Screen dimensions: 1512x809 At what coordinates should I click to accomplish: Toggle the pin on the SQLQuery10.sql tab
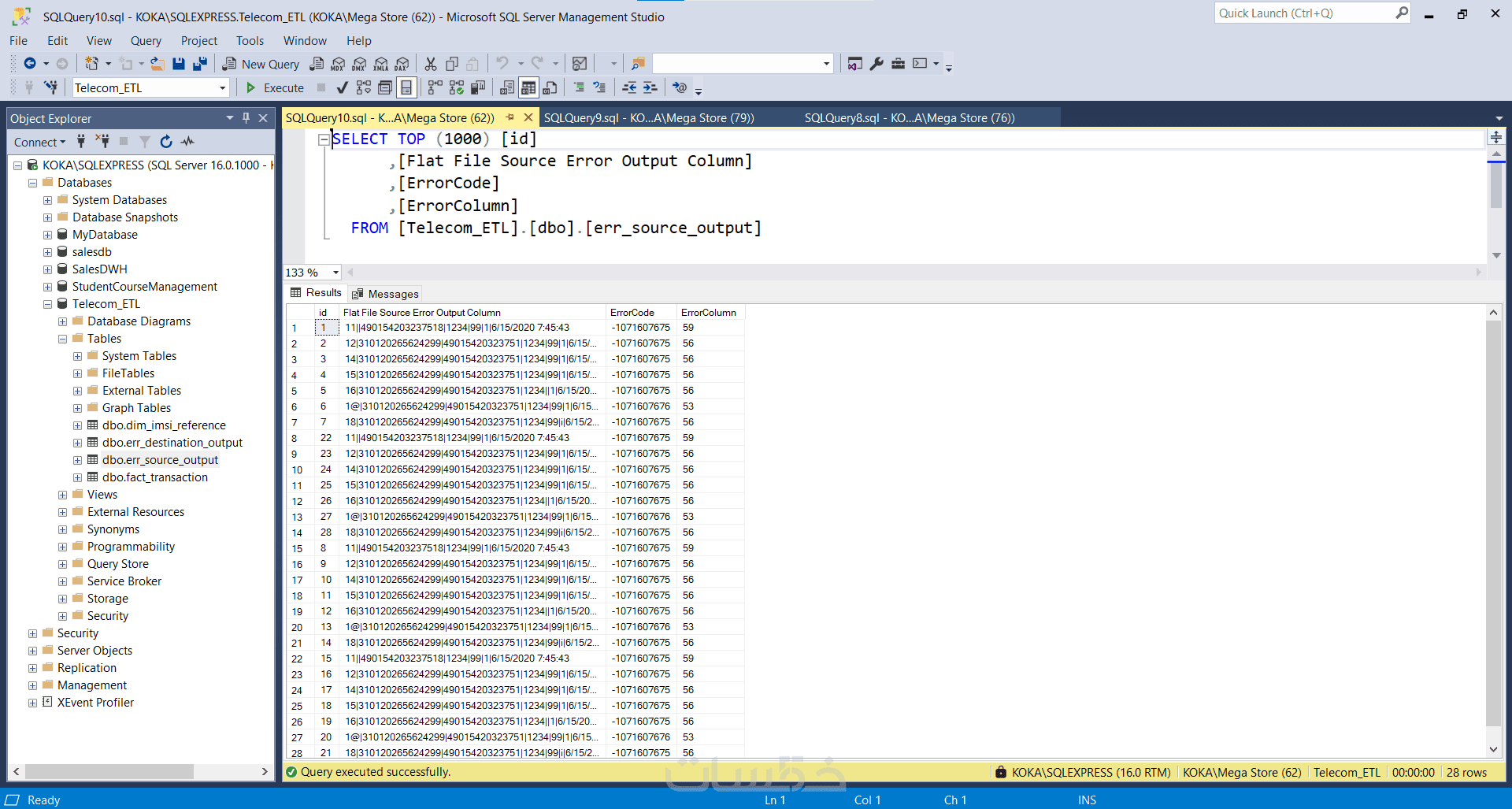pos(510,117)
